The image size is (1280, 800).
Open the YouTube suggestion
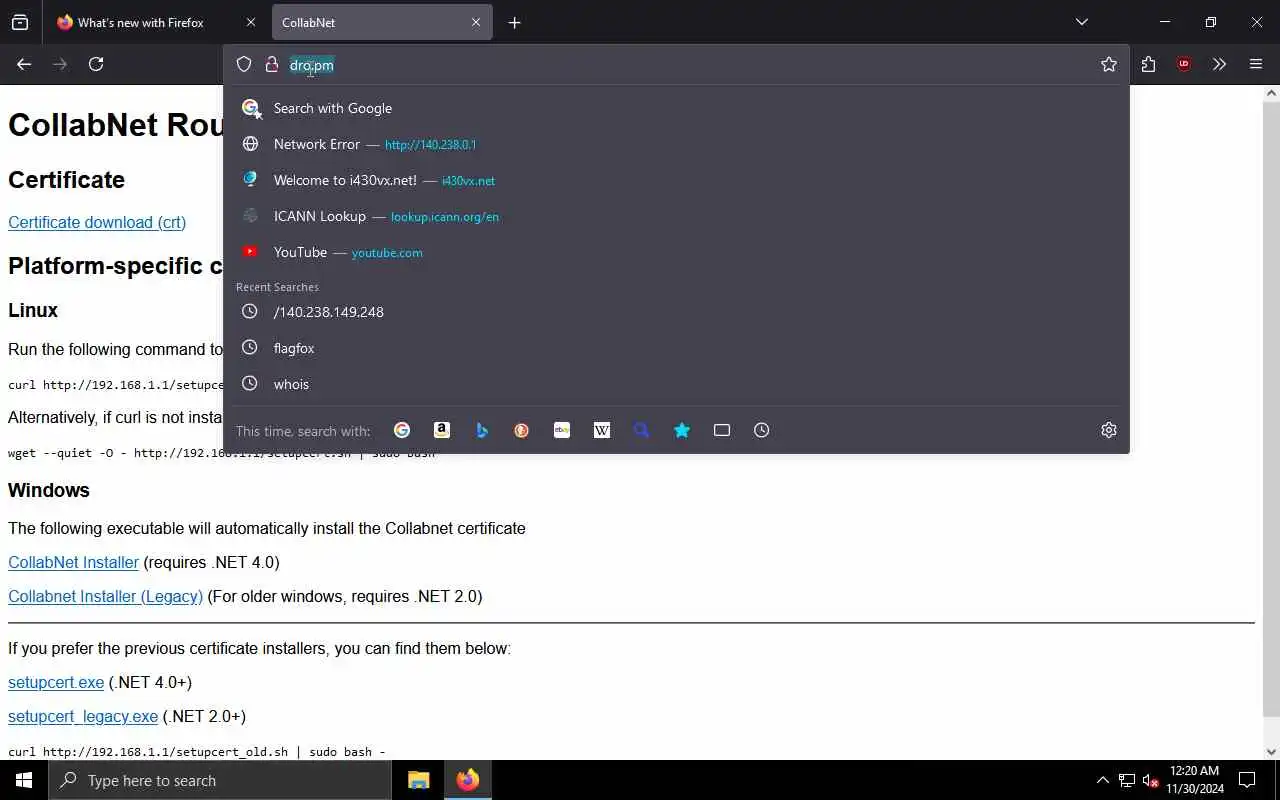pos(676,252)
